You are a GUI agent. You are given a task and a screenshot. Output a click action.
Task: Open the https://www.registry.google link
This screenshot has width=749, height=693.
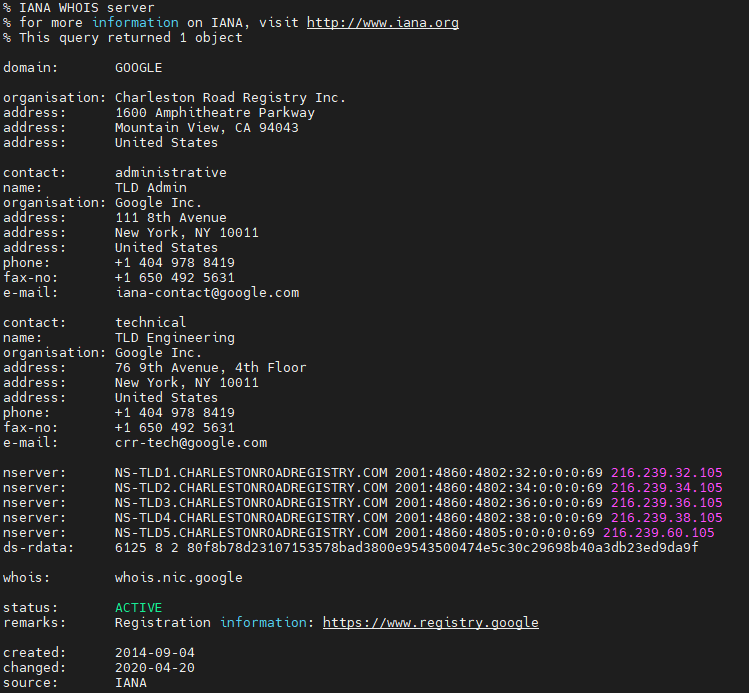pyautogui.click(x=430, y=622)
